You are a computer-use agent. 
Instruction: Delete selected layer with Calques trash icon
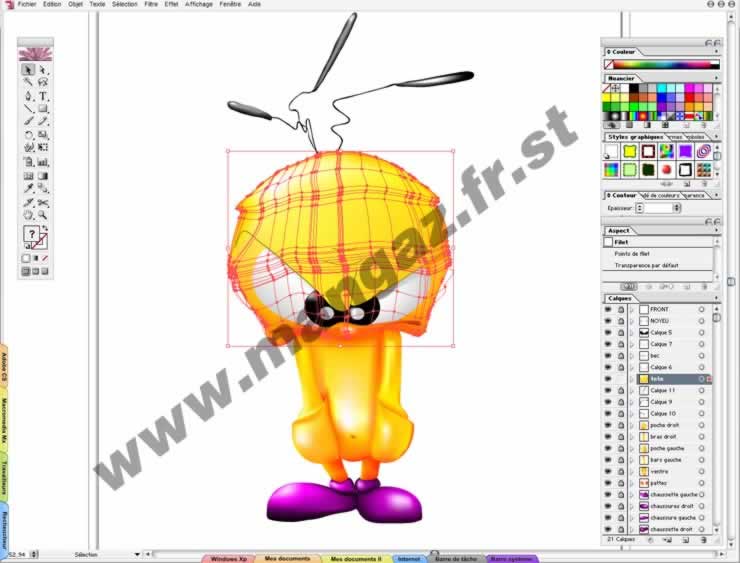(704, 540)
